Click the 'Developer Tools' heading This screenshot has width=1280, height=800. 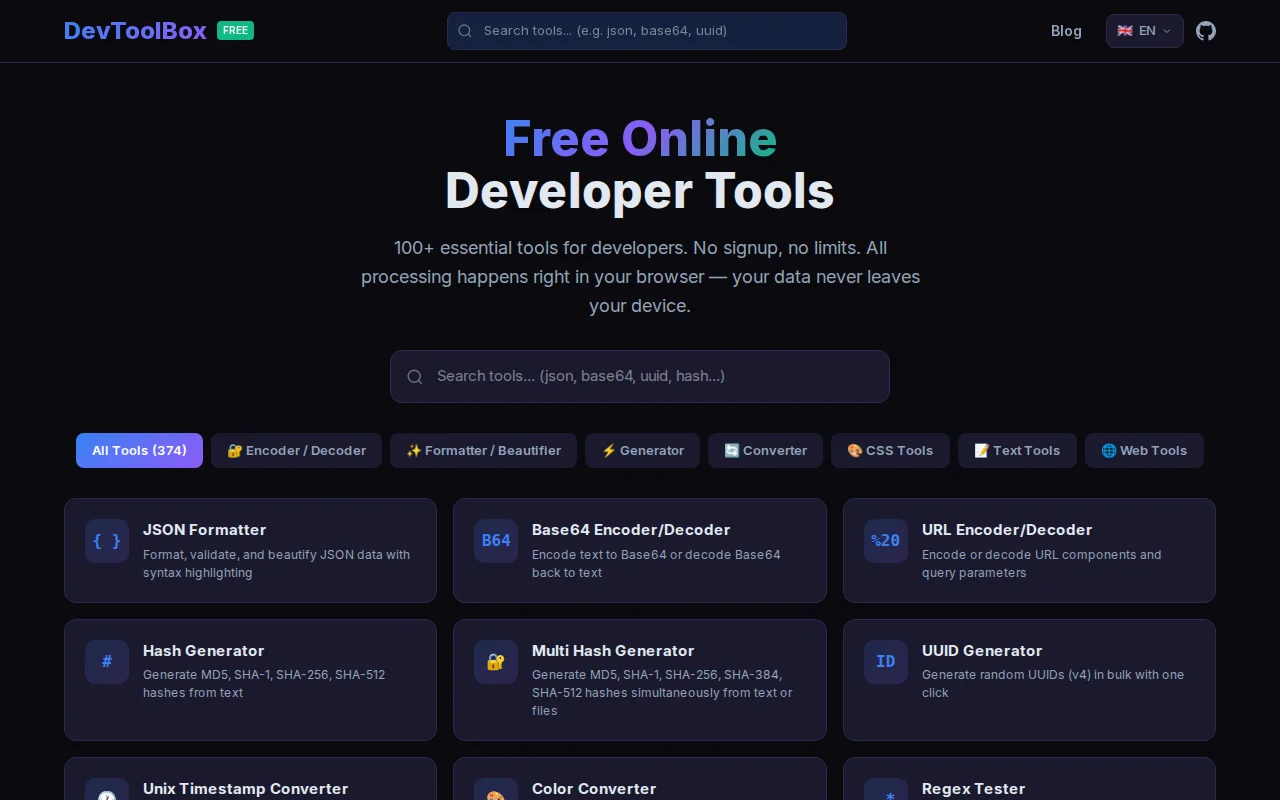[x=640, y=191]
